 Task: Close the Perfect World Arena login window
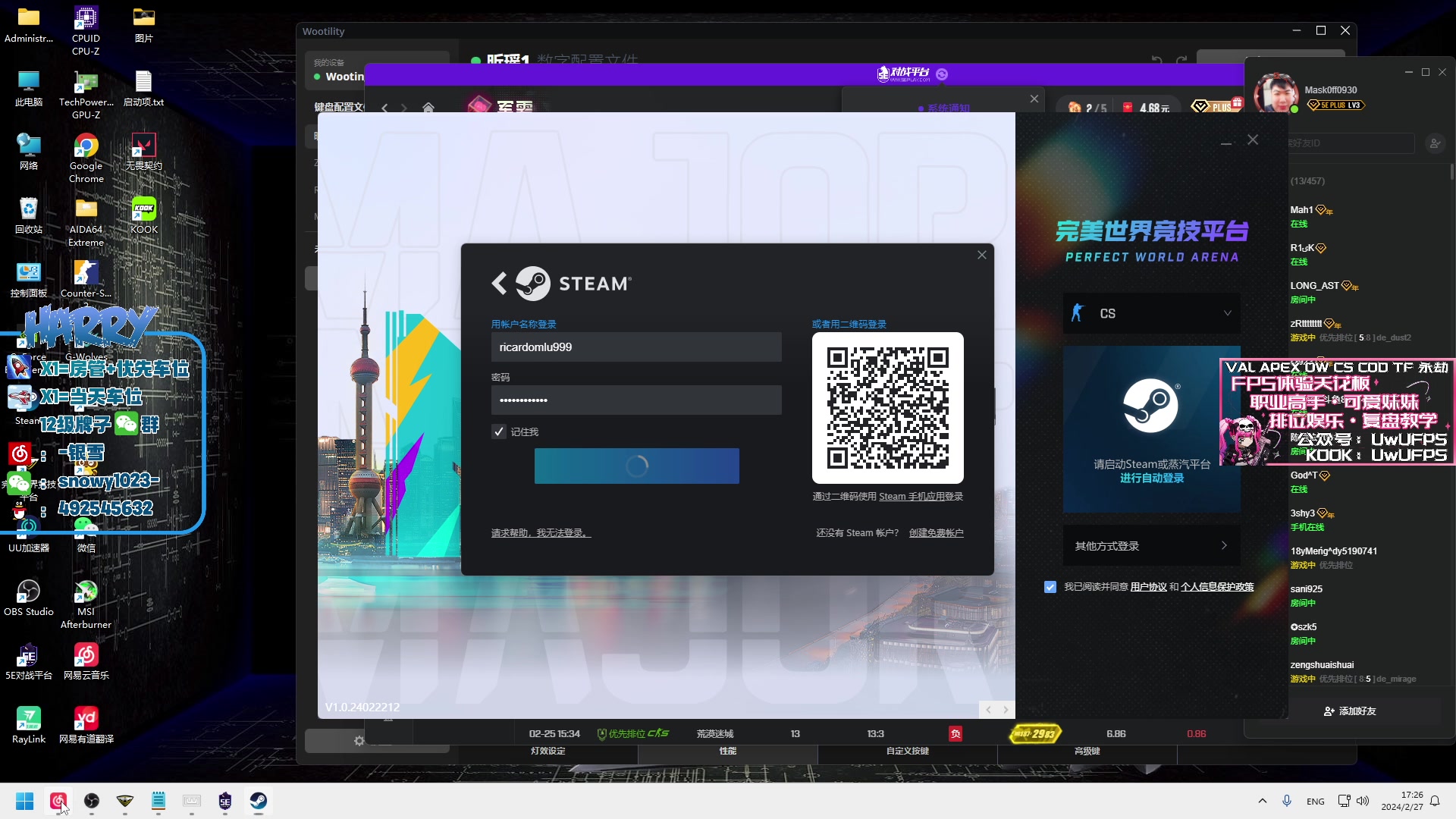pyautogui.click(x=1253, y=140)
